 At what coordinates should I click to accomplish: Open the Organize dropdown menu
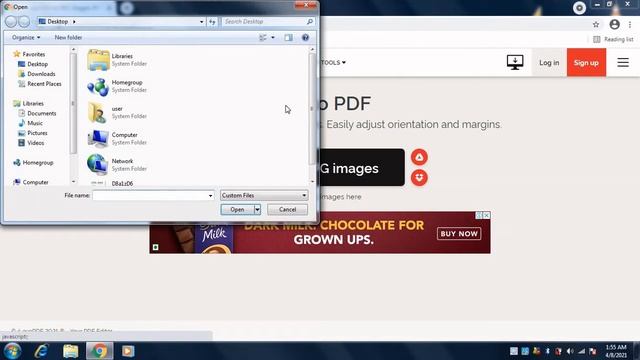pyautogui.click(x=26, y=38)
